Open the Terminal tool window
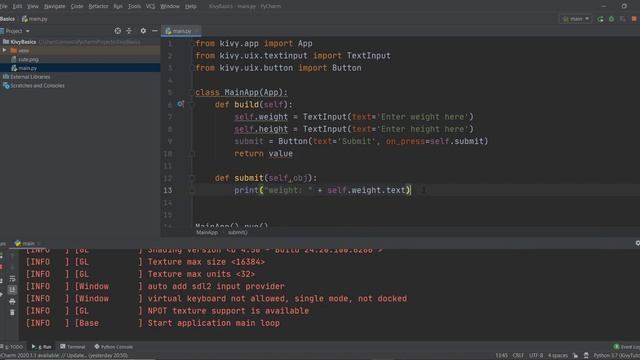Screen dimensions: 640x360 tap(73, 347)
